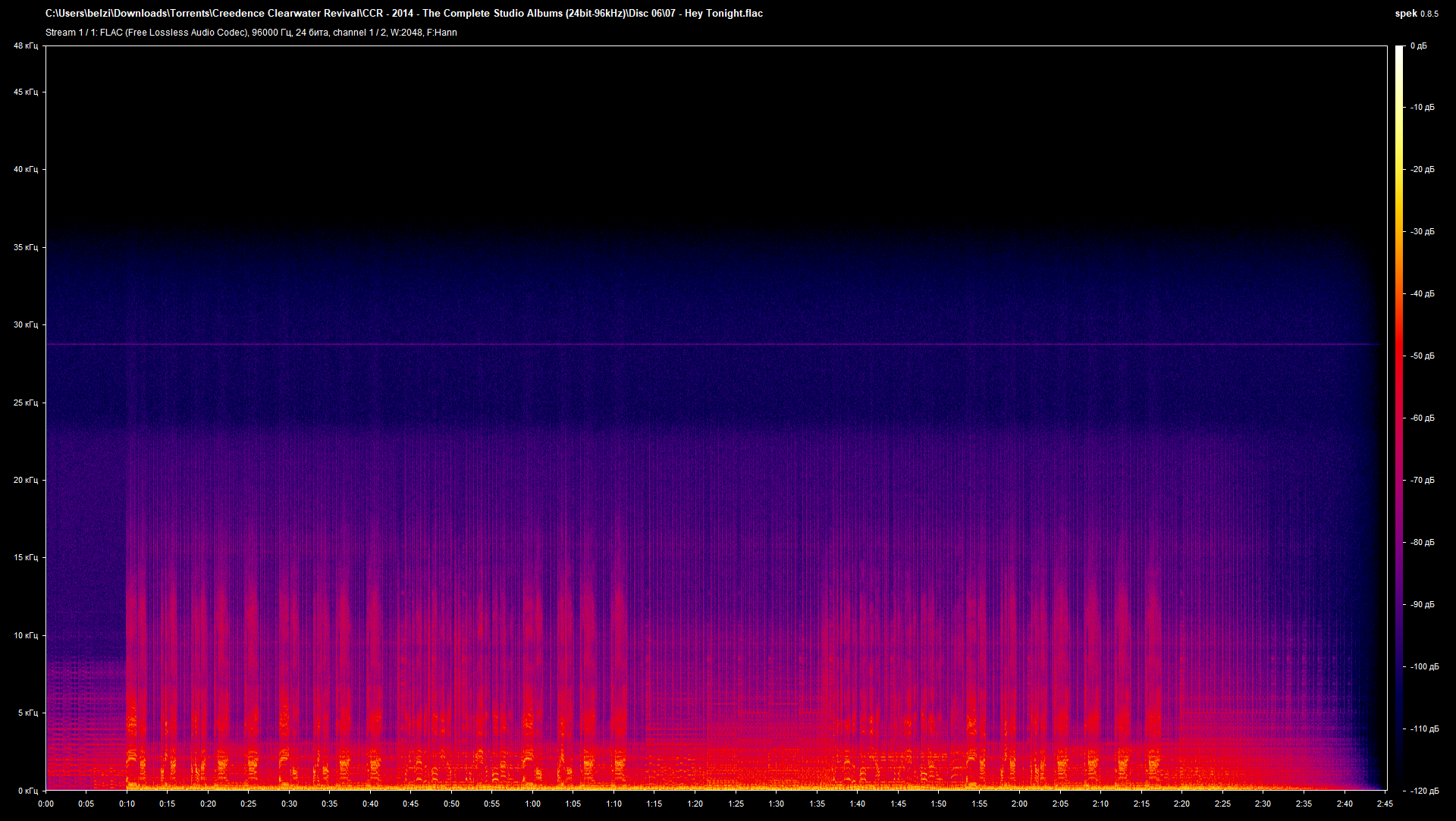Click the -60 дБ legend marking
This screenshot has height=821, width=1456.
pos(1422,418)
